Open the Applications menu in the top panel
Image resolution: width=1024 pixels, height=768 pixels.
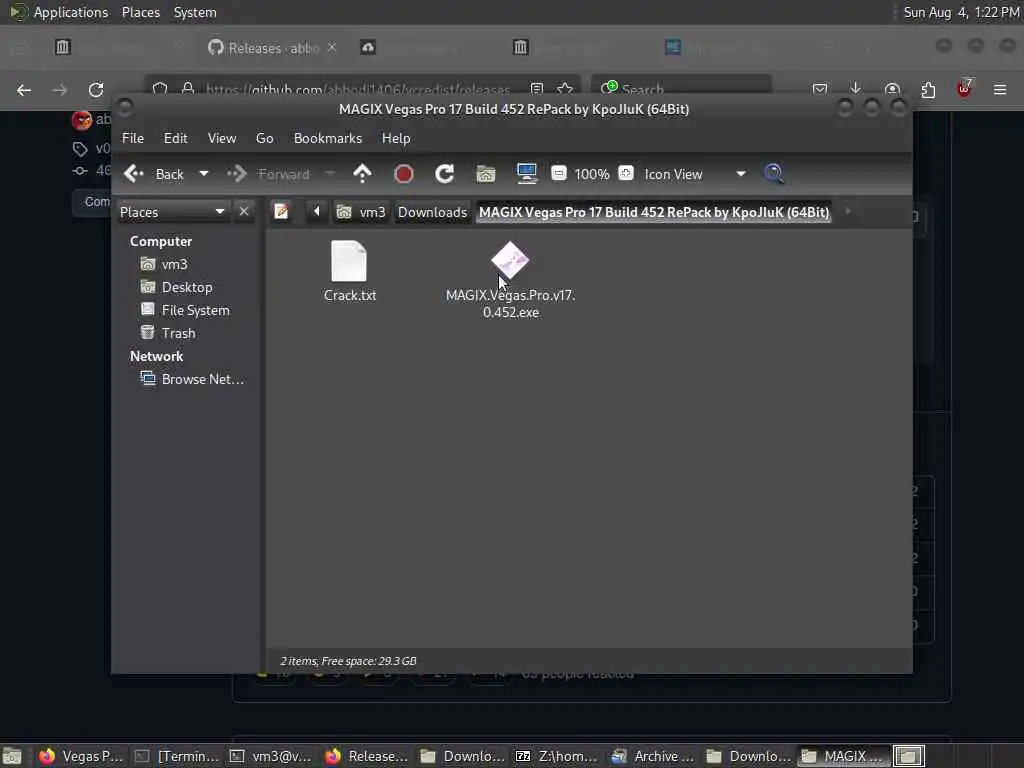click(59, 12)
